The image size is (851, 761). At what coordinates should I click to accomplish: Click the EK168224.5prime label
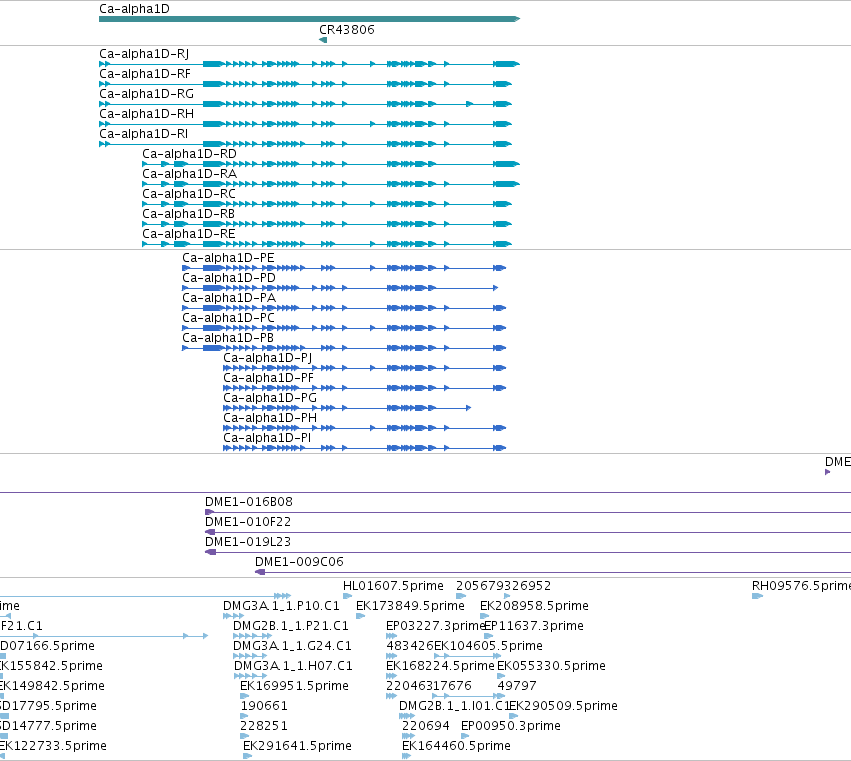[440, 667]
